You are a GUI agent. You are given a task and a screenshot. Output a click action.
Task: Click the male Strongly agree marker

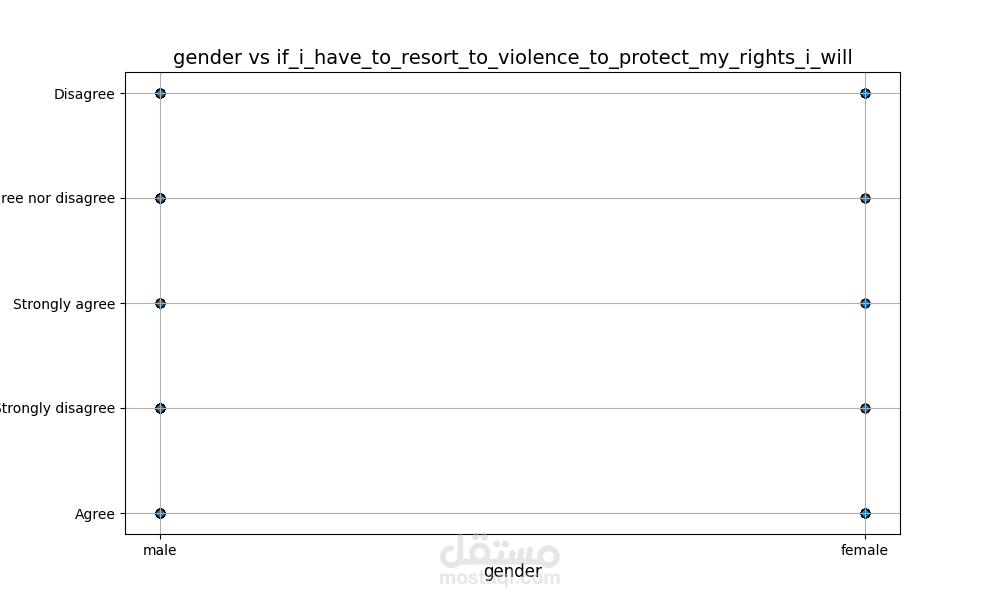point(160,304)
